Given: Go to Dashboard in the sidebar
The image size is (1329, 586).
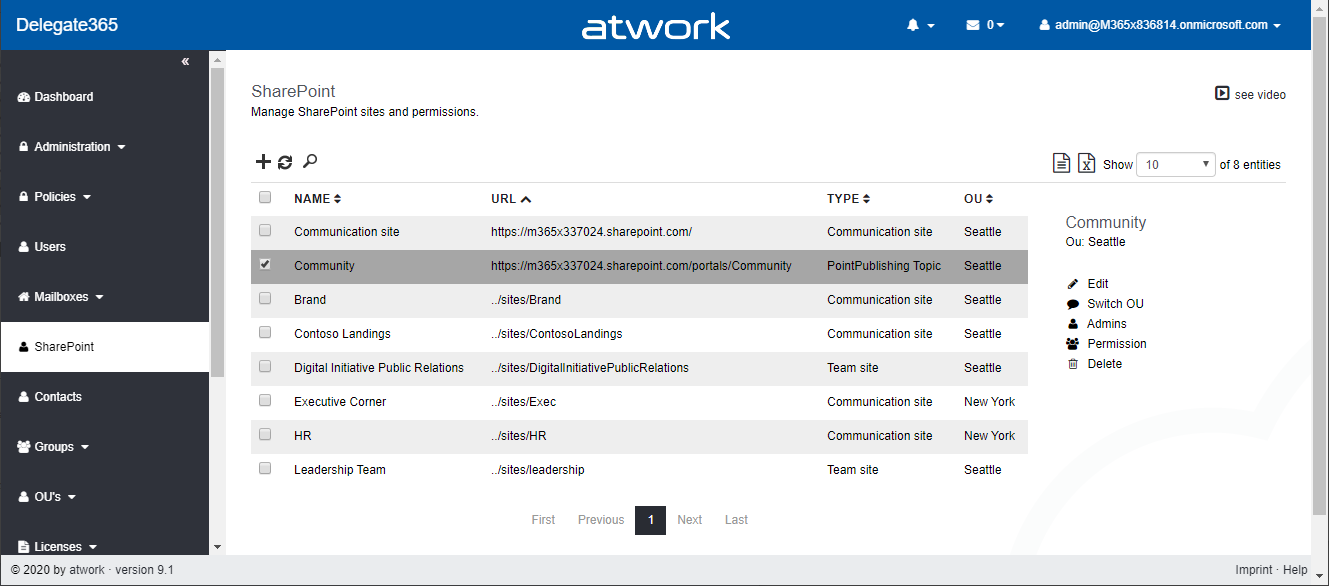Looking at the screenshot, I should tap(63, 97).
